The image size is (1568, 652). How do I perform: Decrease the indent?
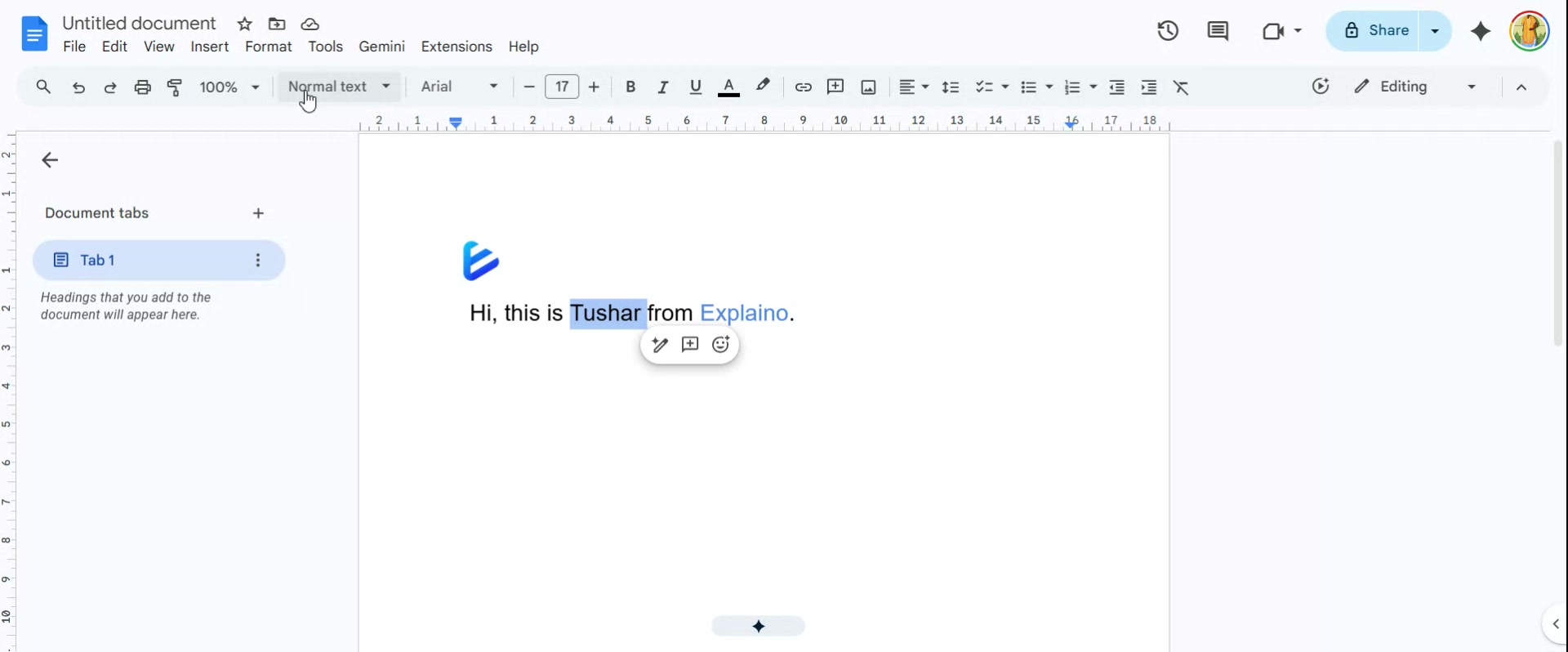[1116, 87]
